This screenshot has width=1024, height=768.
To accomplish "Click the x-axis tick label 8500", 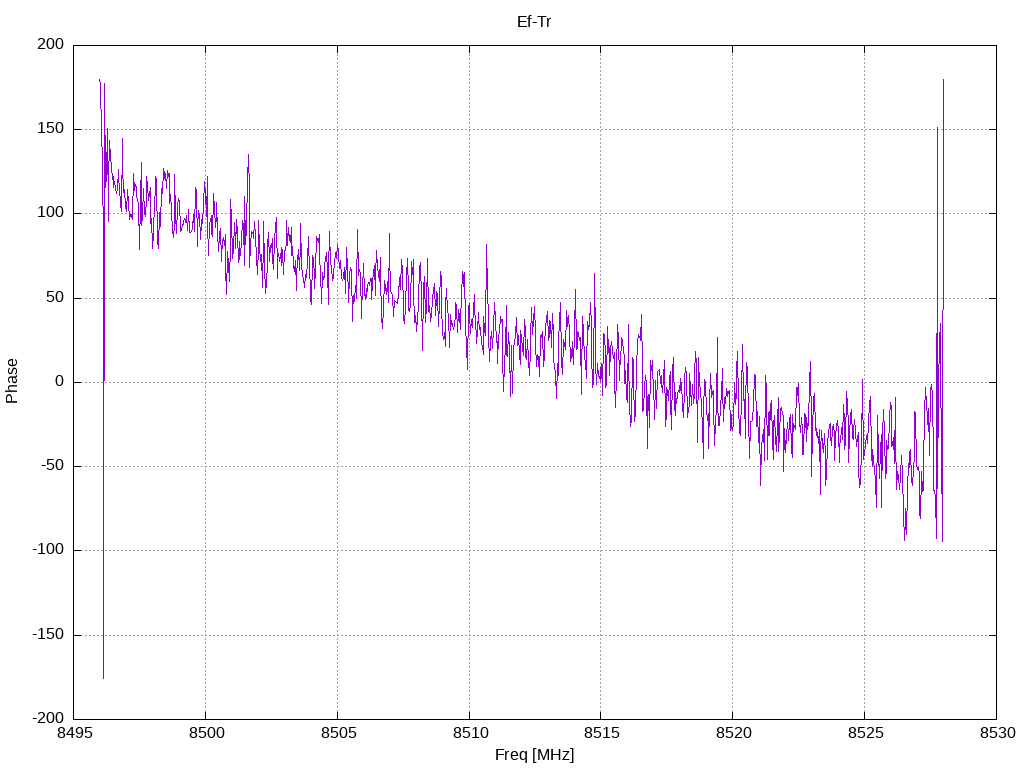I will coord(206,733).
